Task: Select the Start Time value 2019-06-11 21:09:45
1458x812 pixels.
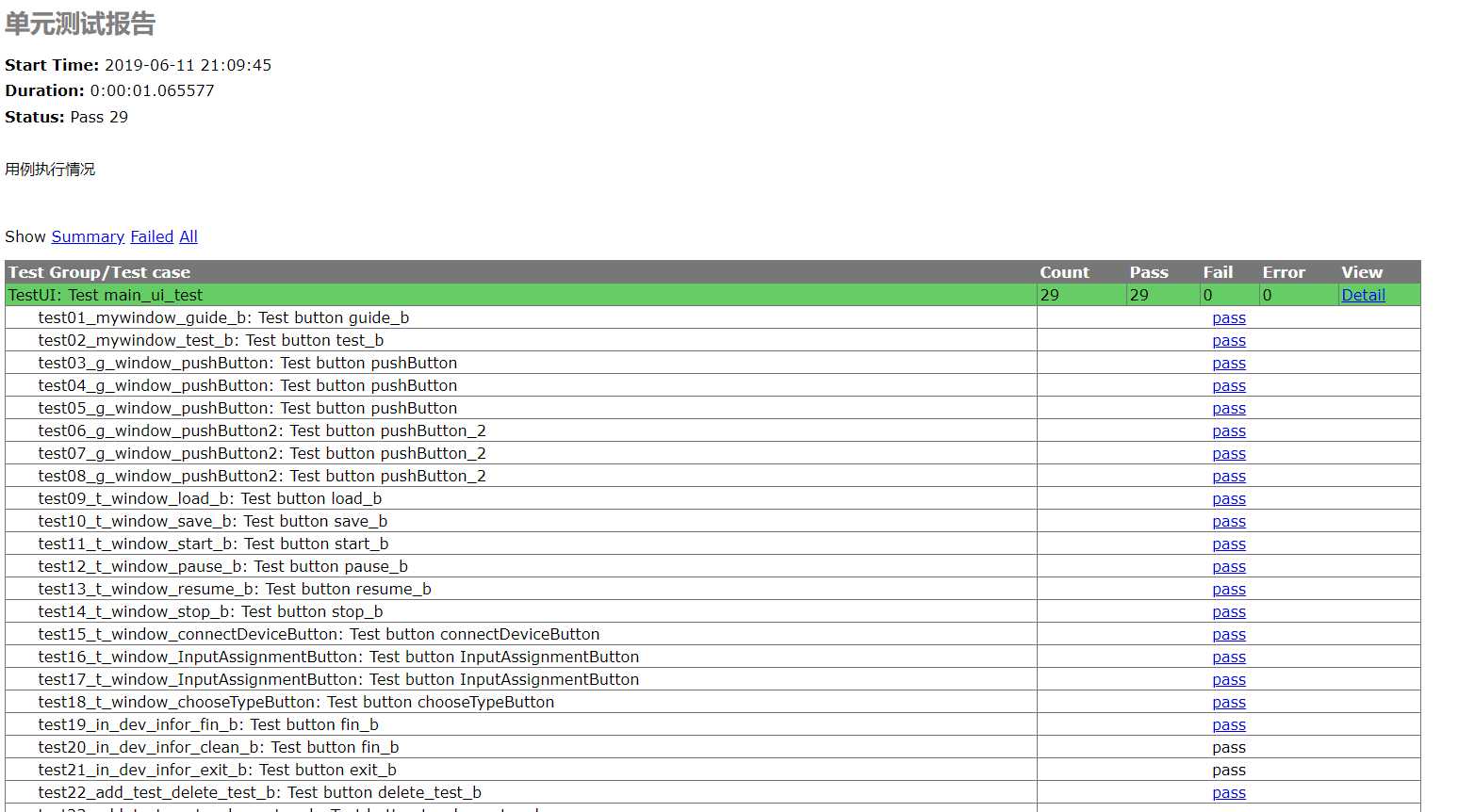Action: click(188, 65)
